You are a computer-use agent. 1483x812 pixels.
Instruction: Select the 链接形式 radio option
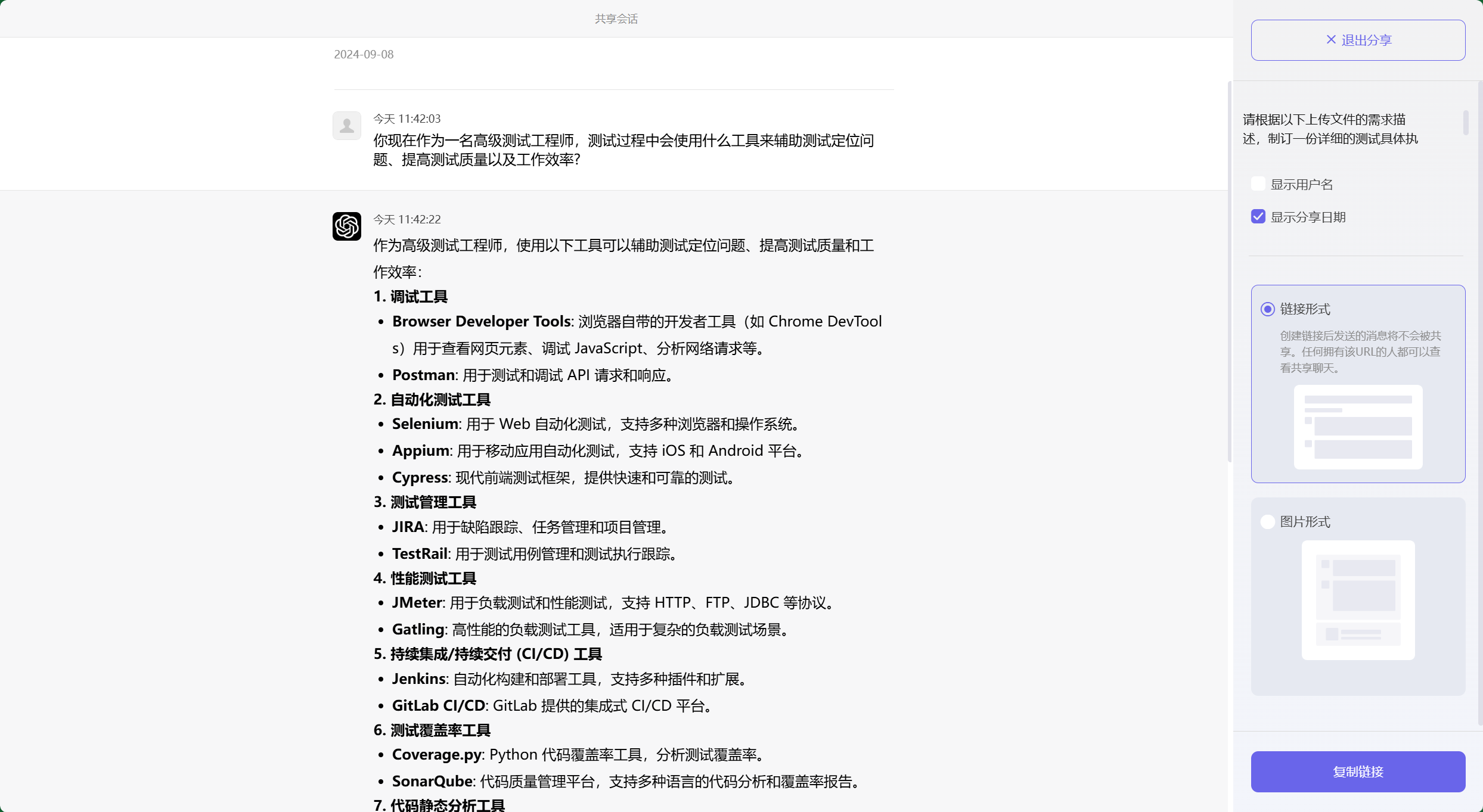(1268, 309)
